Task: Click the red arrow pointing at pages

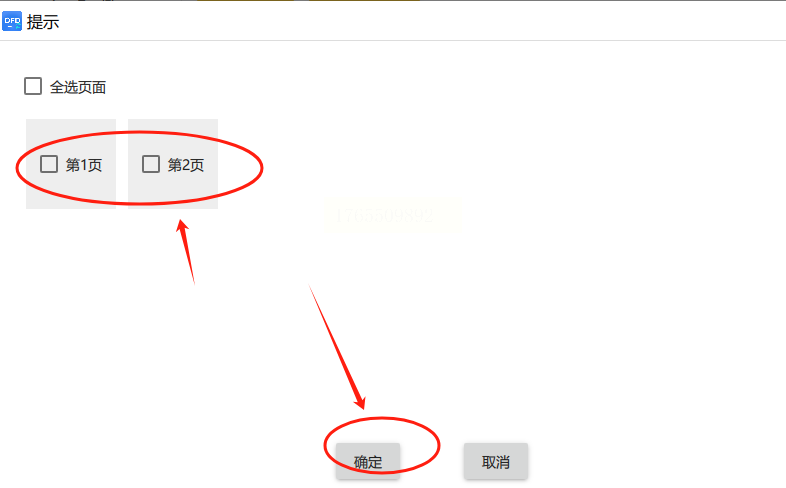Action: pyautogui.click(x=185, y=252)
